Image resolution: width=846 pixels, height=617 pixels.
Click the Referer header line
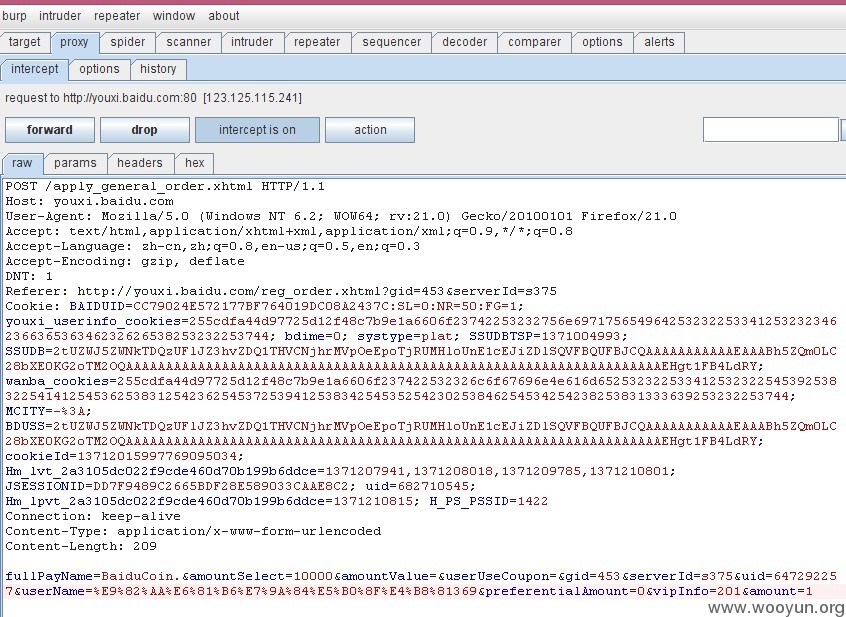click(x=281, y=292)
